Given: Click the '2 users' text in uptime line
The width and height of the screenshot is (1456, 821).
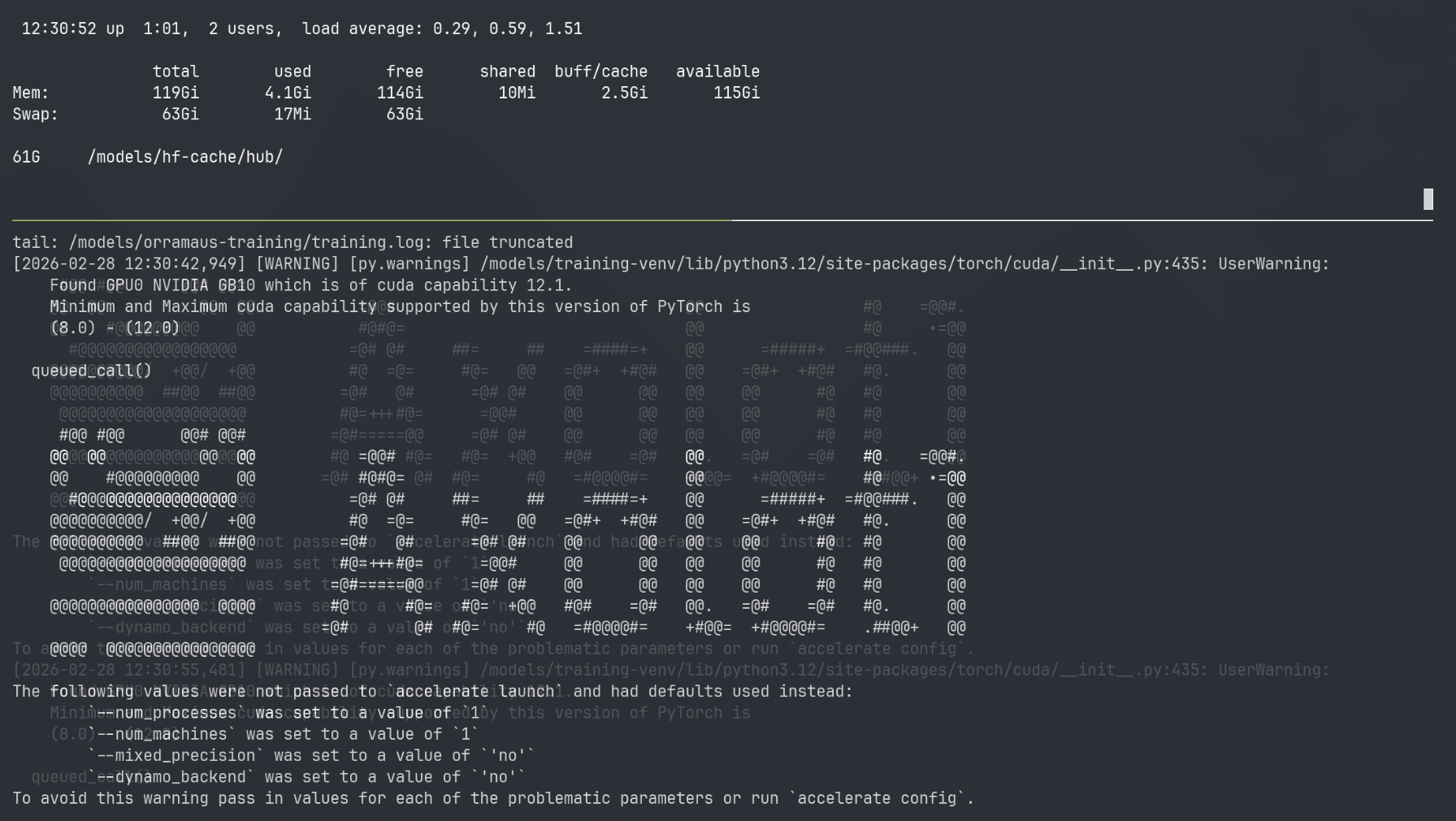Looking at the screenshot, I should pyautogui.click(x=245, y=28).
